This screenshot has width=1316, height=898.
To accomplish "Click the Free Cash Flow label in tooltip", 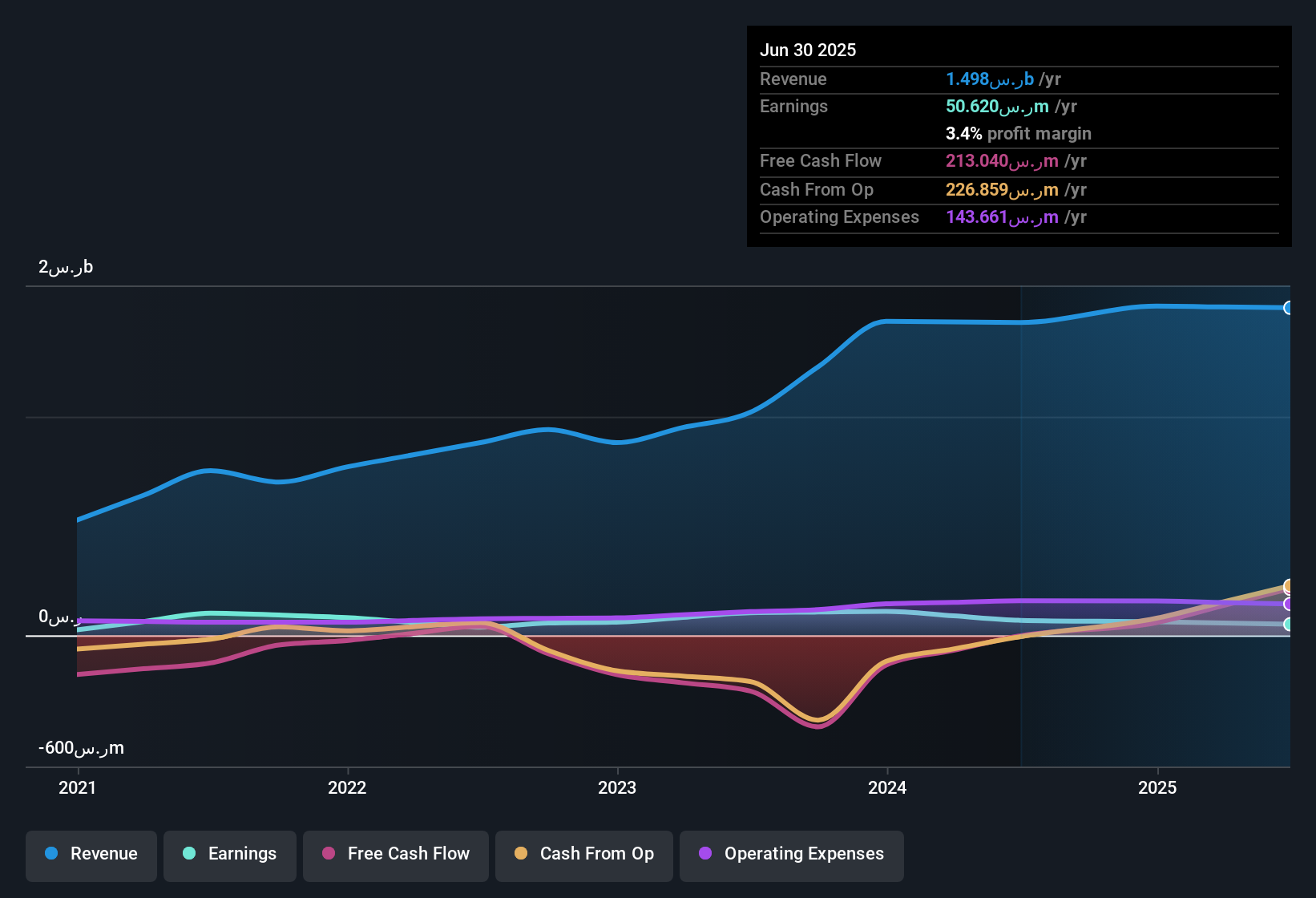I will click(821, 160).
